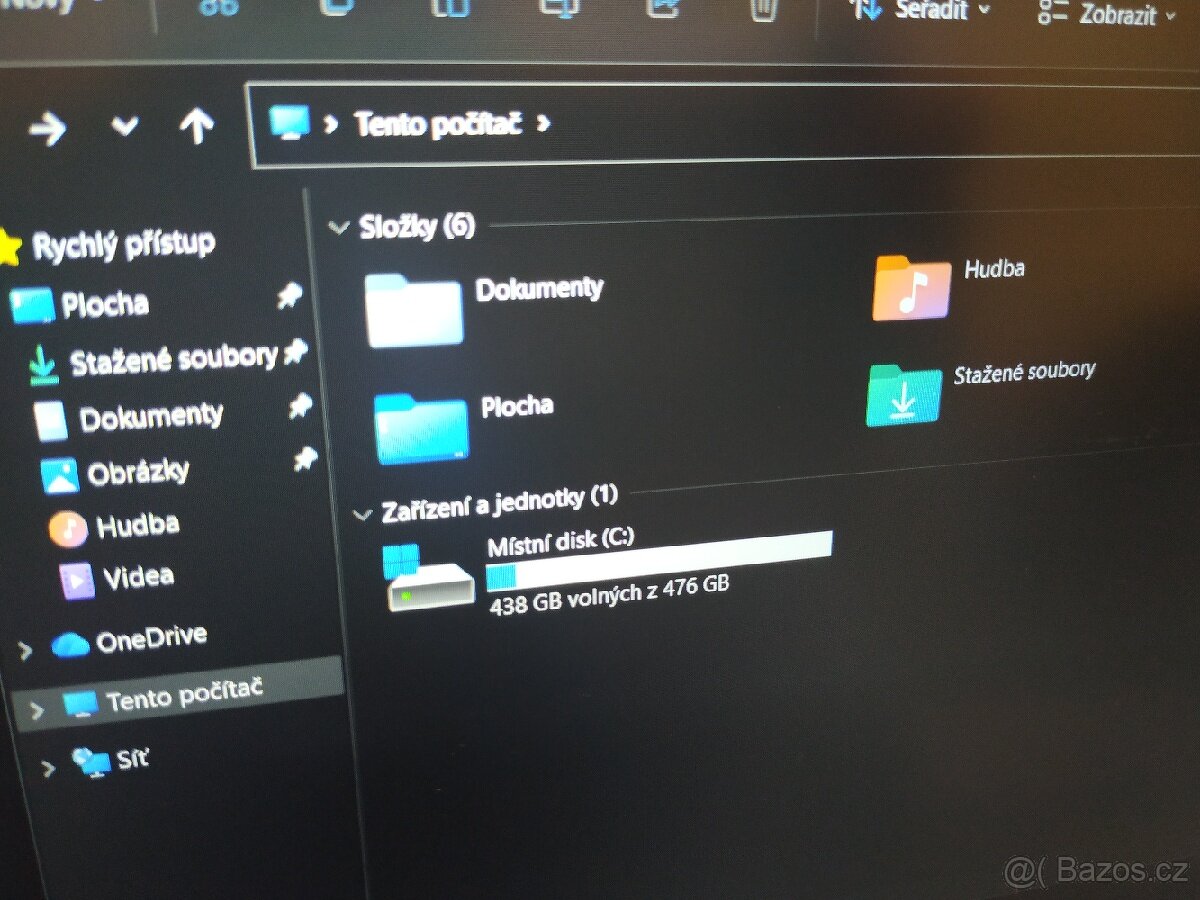Open the Dokumenty folder in the Složky section
Viewport: 1200px width, 900px height.
(415, 309)
